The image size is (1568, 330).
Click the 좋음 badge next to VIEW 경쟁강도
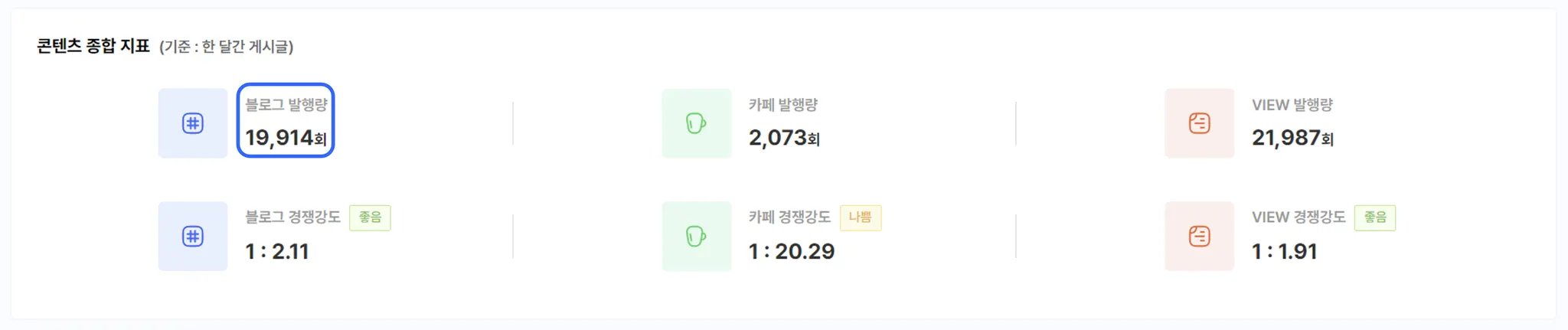click(1375, 217)
